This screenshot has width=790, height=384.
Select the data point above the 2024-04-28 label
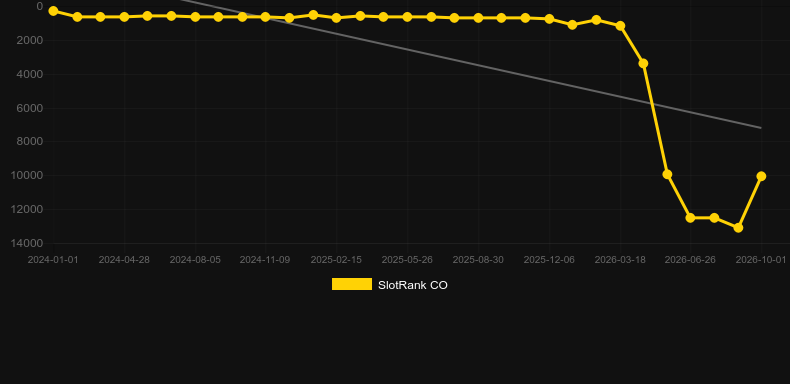[x=124, y=17]
